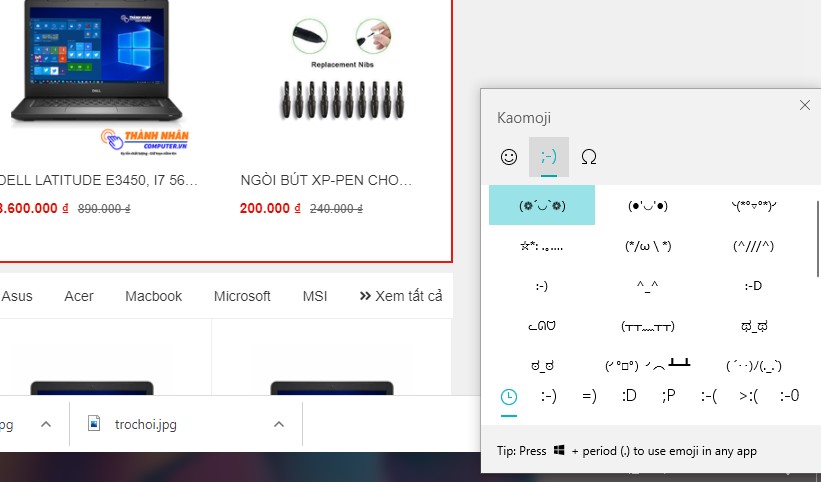This screenshot has width=821, height=482.
Task: Select the Microsoft brand filter
Action: (242, 296)
